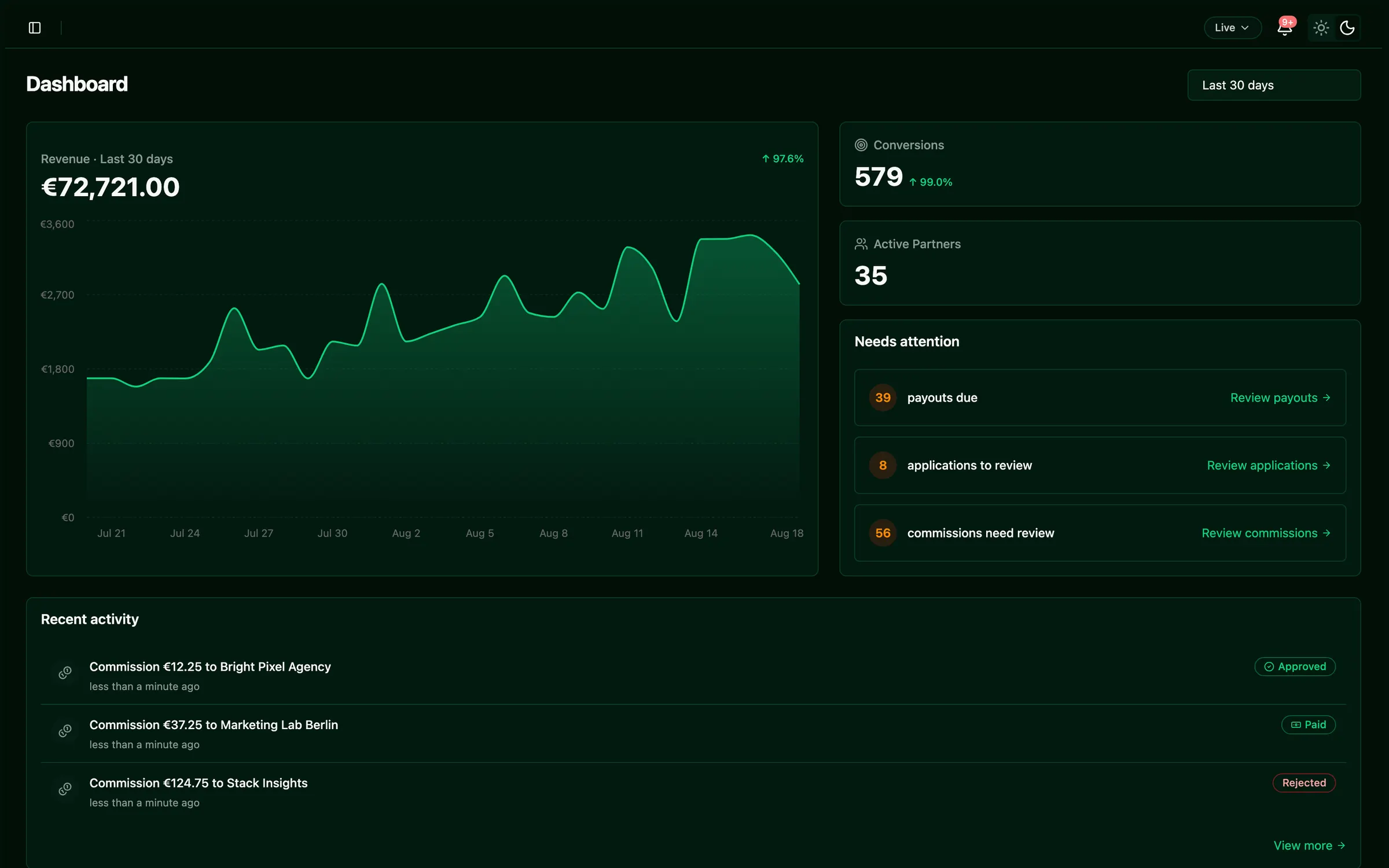Click the Paid status badge
The width and height of the screenshot is (1389, 868).
[x=1308, y=724]
